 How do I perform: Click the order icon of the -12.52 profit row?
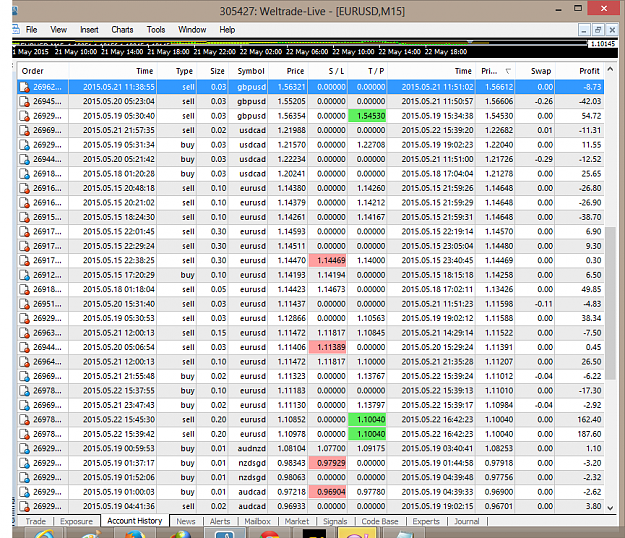click(x=25, y=159)
